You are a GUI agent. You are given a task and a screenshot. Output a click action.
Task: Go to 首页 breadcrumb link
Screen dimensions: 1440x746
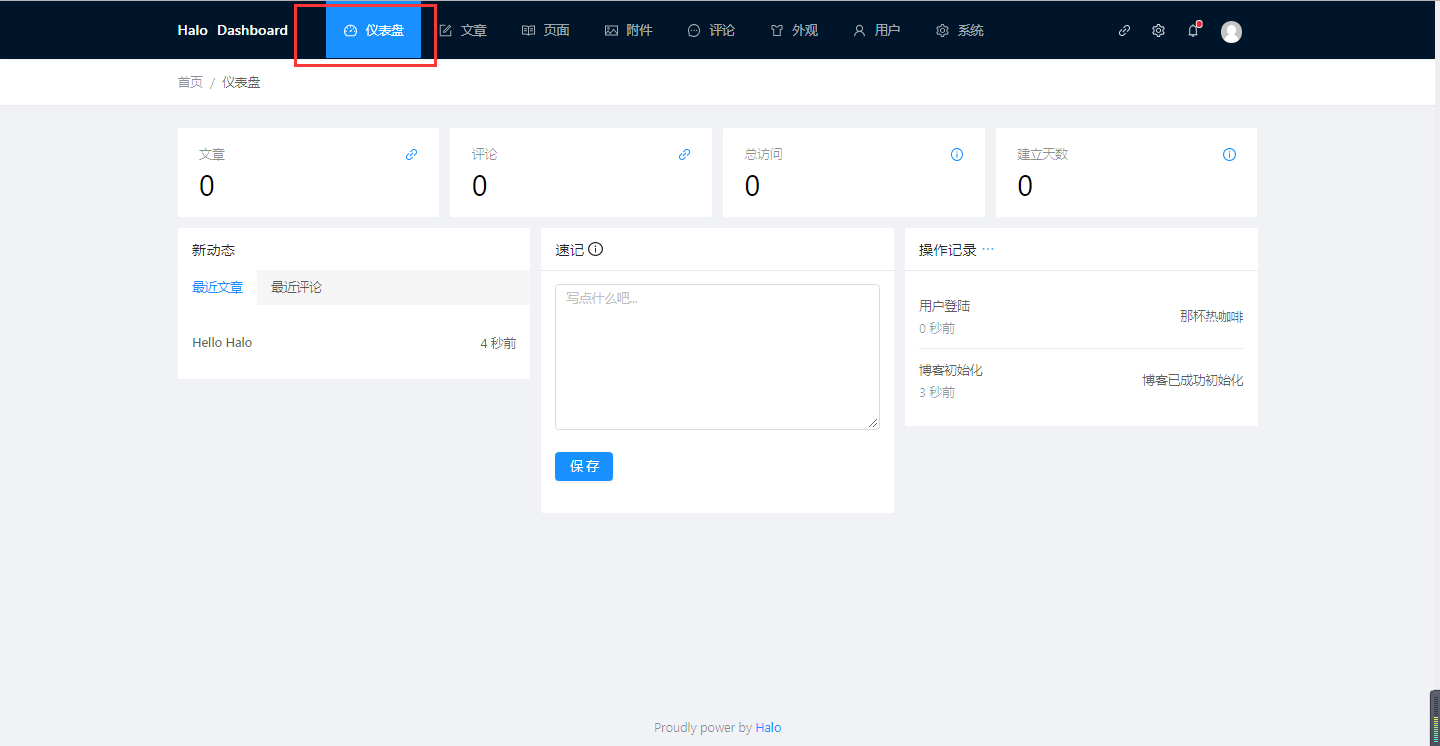190,82
